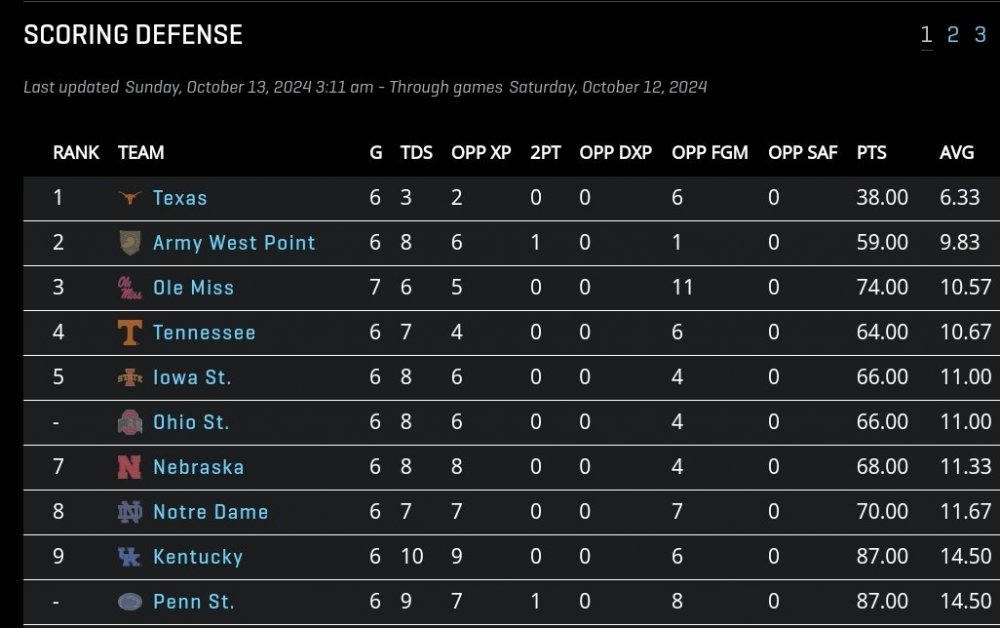The image size is (1000, 628).
Task: Select page 1 of rankings
Action: [926, 35]
